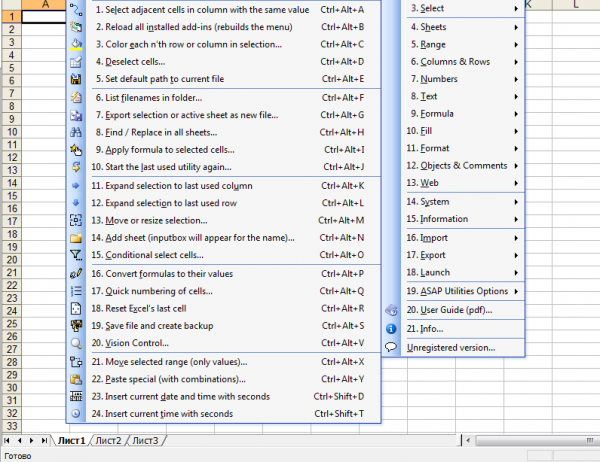The height and width of the screenshot is (462, 600).
Task: Click the Export selection as new file icon
Action: coord(76,115)
